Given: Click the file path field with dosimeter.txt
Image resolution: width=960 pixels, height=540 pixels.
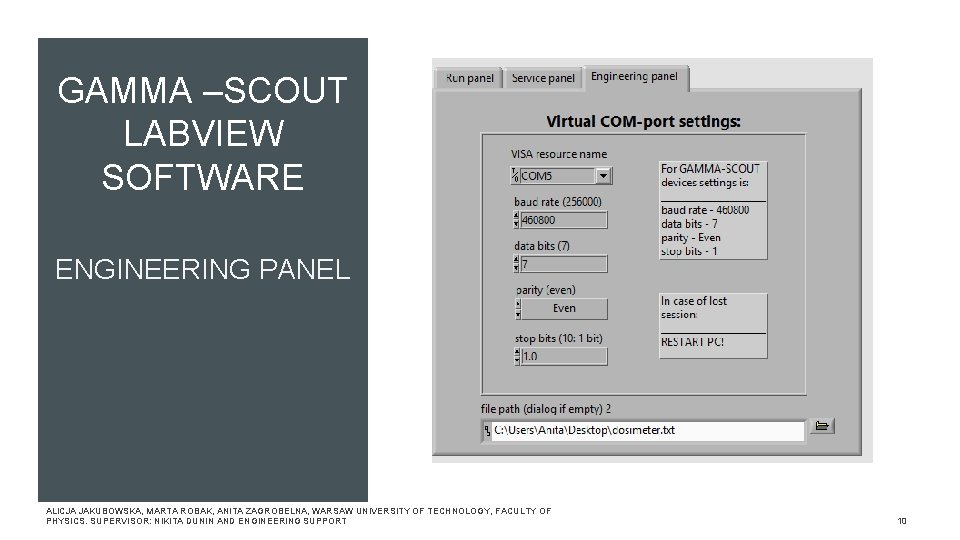Looking at the screenshot, I should pyautogui.click(x=648, y=430).
